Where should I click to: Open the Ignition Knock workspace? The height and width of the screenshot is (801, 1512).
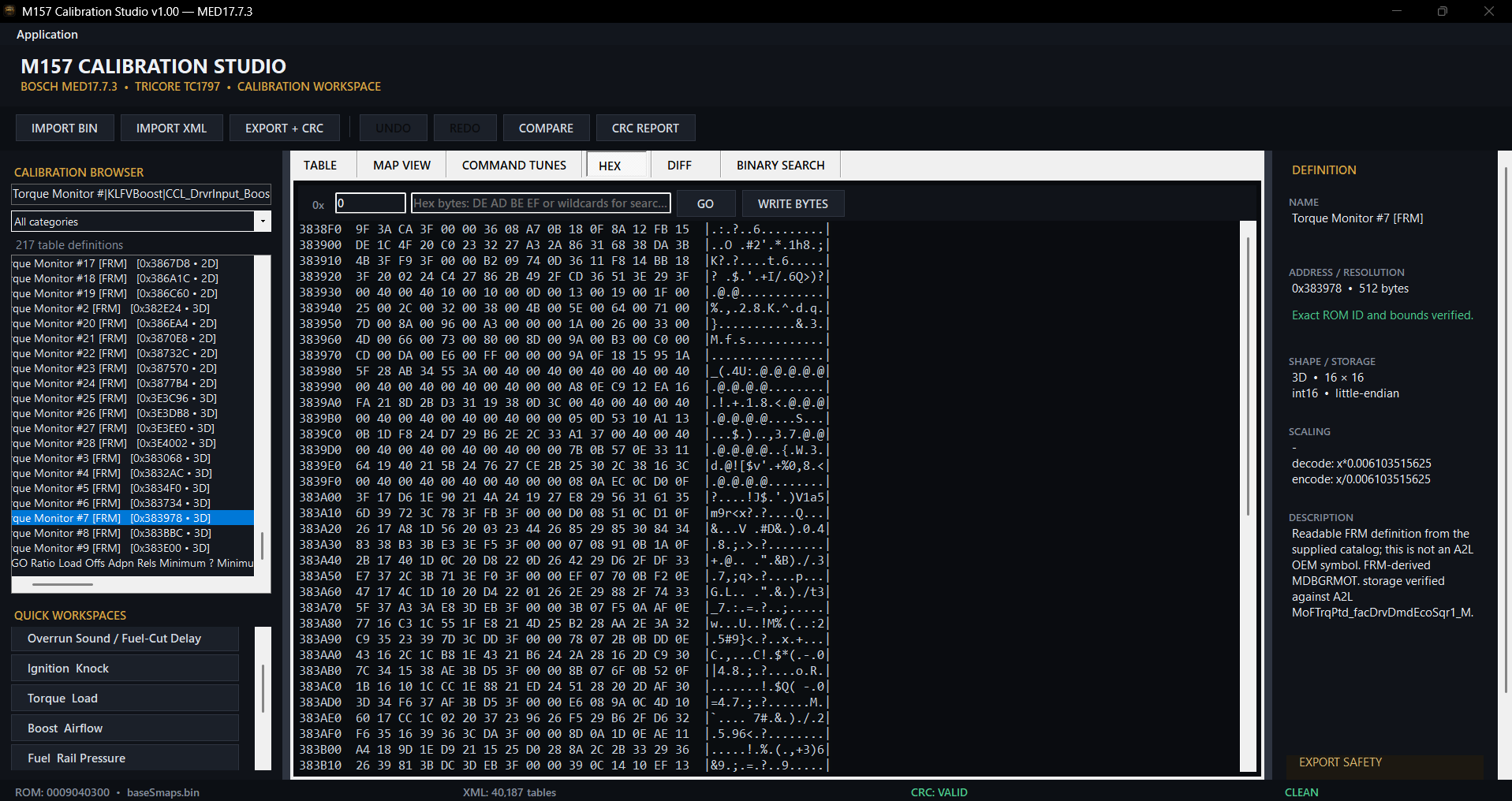125,669
